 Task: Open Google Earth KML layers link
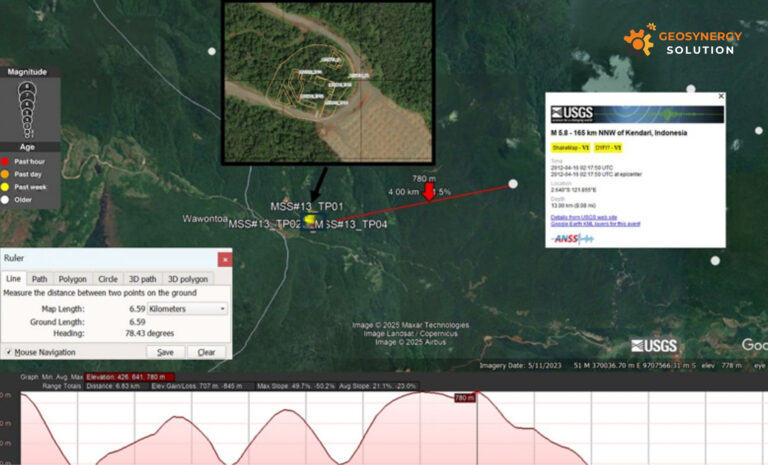(x=595, y=223)
